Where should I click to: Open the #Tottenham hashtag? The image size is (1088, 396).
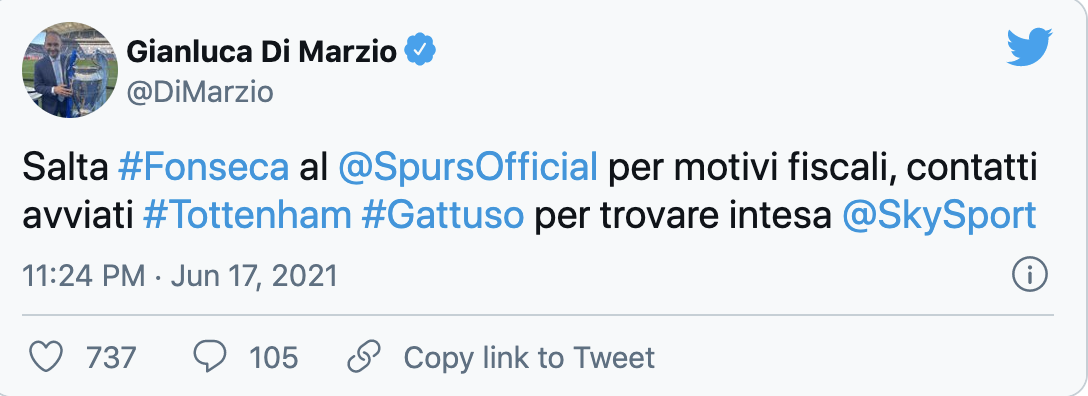(247, 216)
